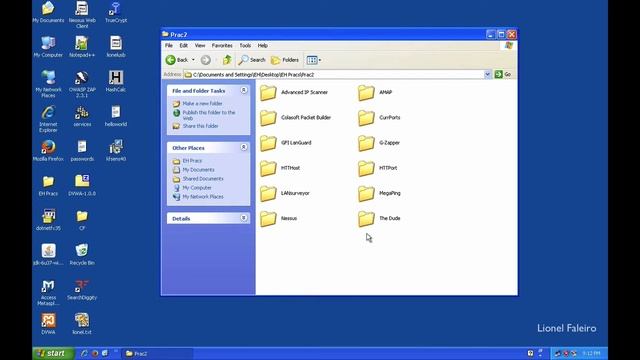The width and height of the screenshot is (640, 360).
Task: Select the DVWA-1.0.8 desktop folder
Action: click(x=82, y=185)
